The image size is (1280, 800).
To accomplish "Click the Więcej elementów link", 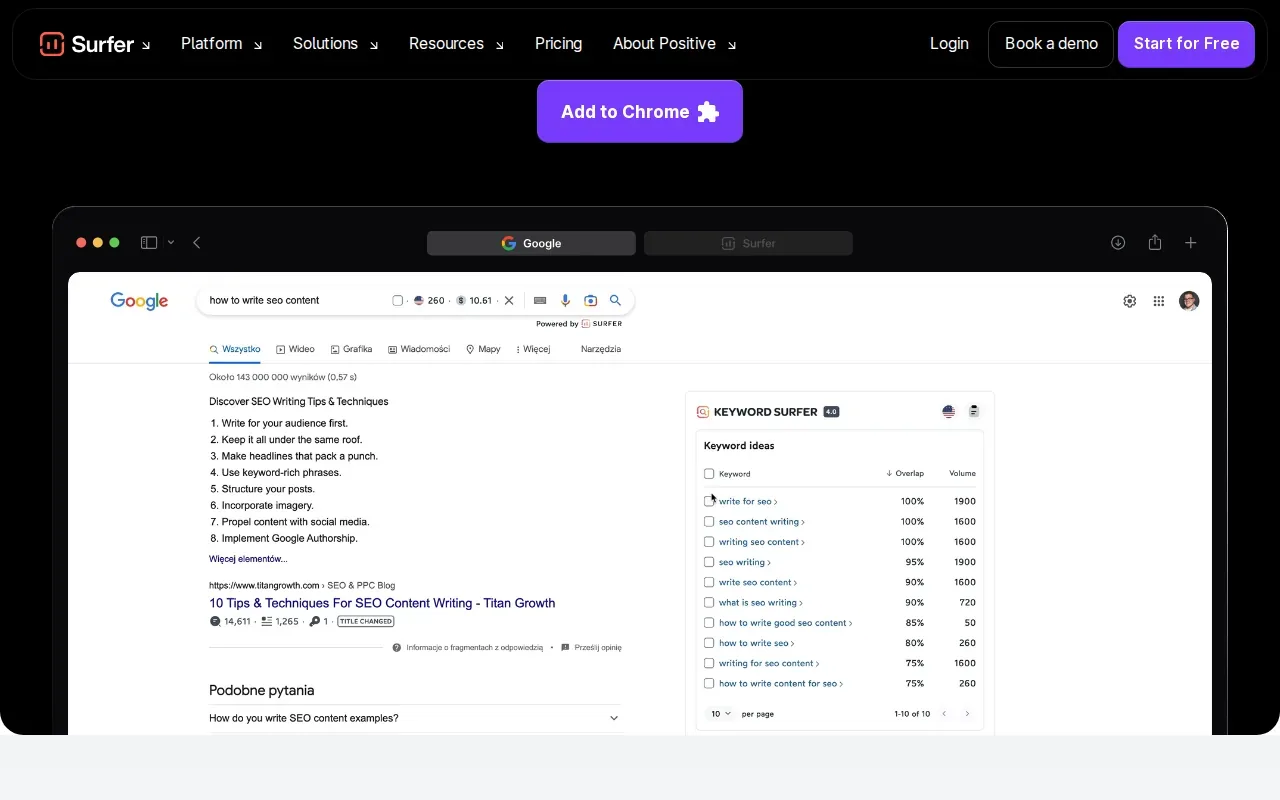I will tap(248, 559).
